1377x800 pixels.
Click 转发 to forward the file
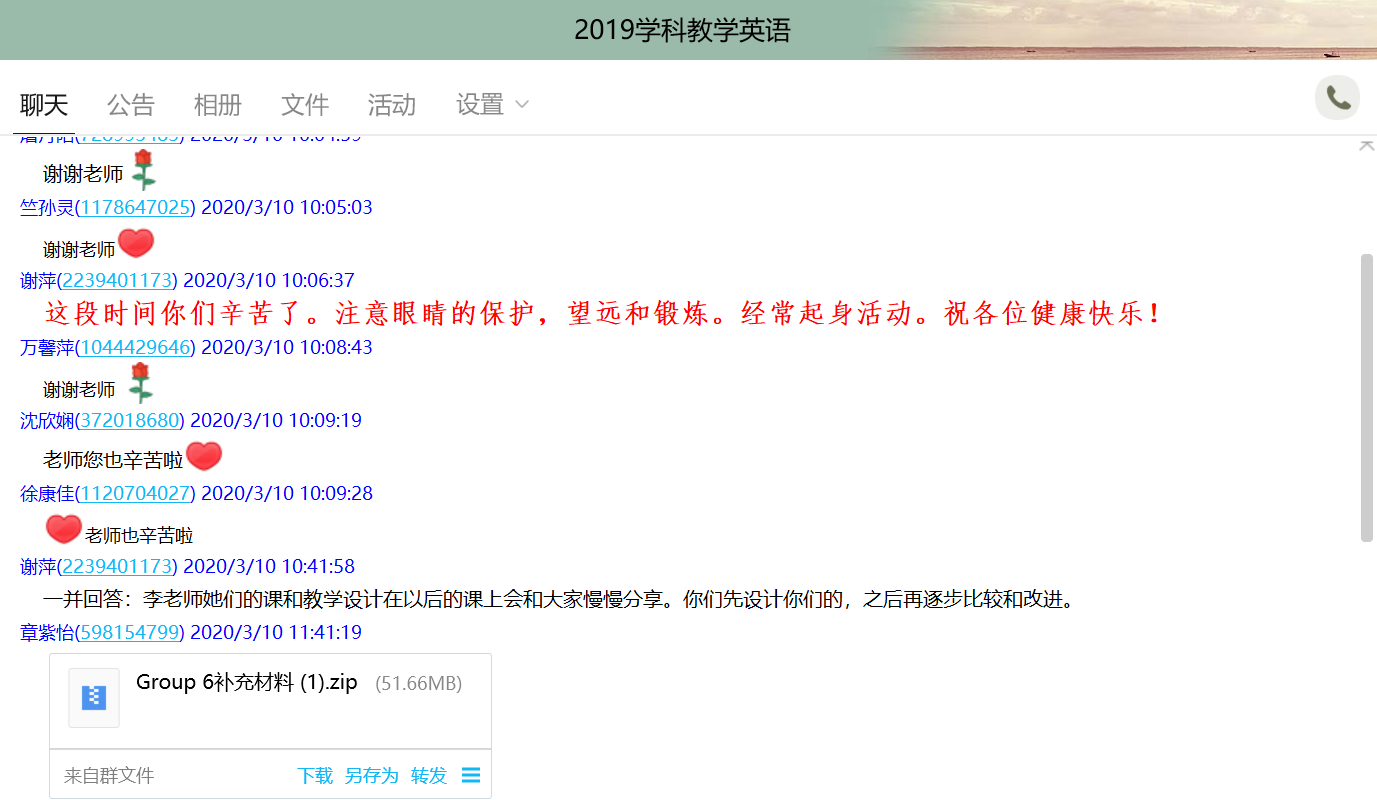click(x=429, y=775)
